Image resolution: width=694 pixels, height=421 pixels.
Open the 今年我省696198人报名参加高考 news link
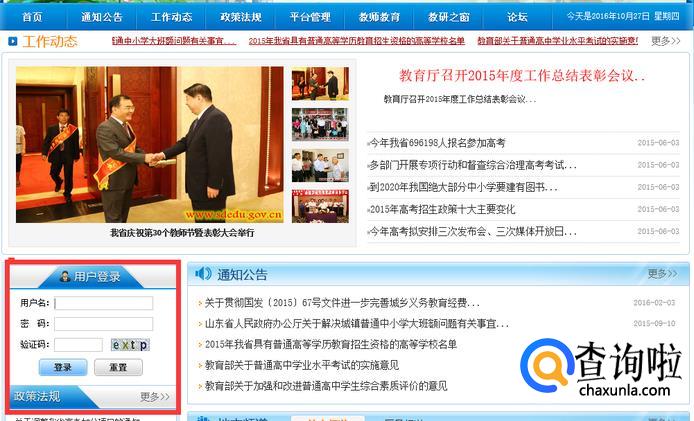pos(437,143)
